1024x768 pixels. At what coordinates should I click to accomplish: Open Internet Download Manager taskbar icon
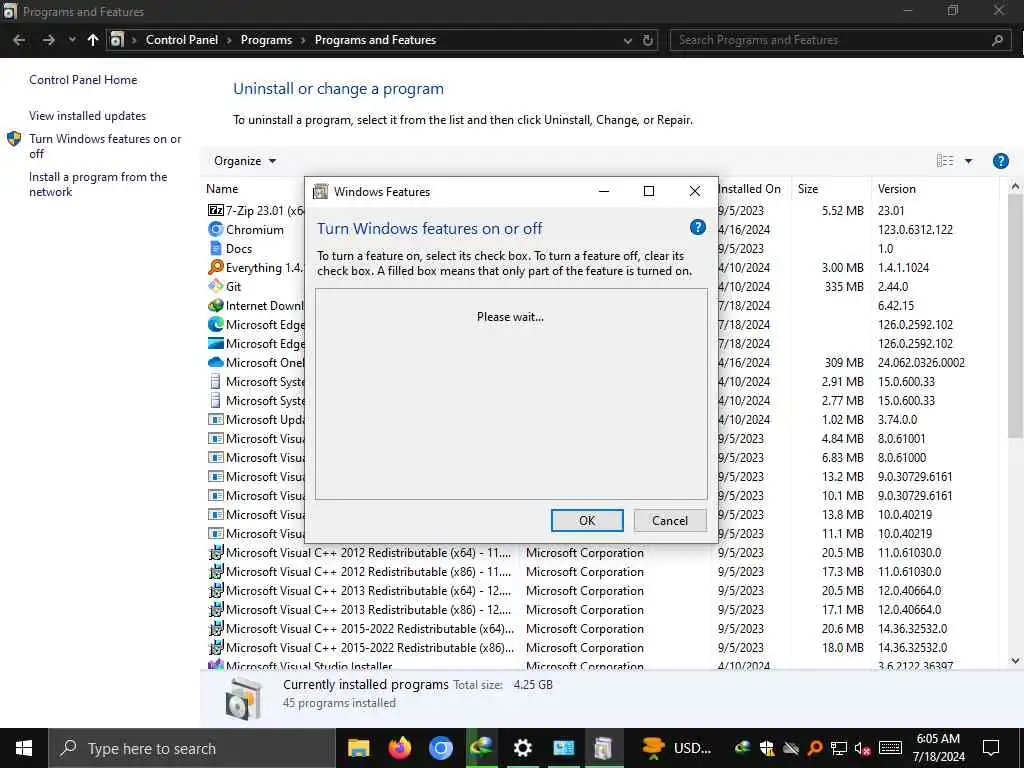point(481,748)
